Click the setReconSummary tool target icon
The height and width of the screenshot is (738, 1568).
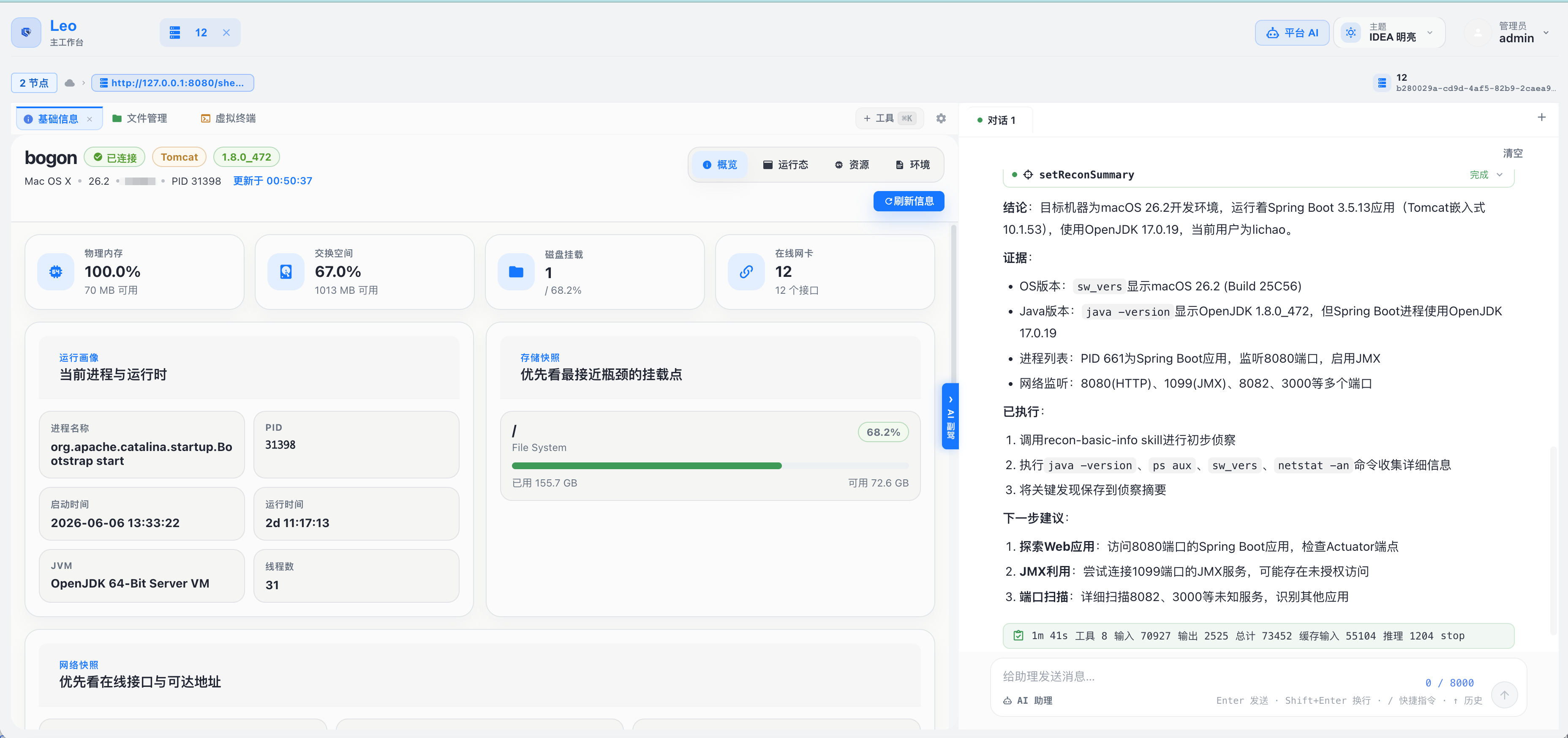pyautogui.click(x=1028, y=175)
